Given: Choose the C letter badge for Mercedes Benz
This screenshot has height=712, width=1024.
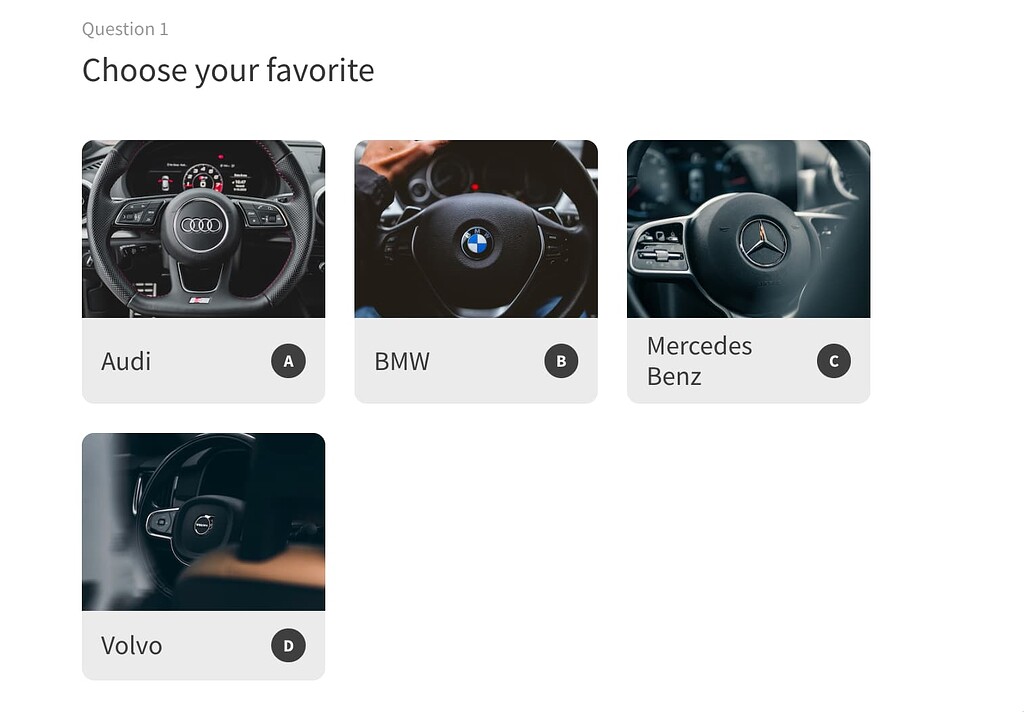Looking at the screenshot, I should (833, 361).
